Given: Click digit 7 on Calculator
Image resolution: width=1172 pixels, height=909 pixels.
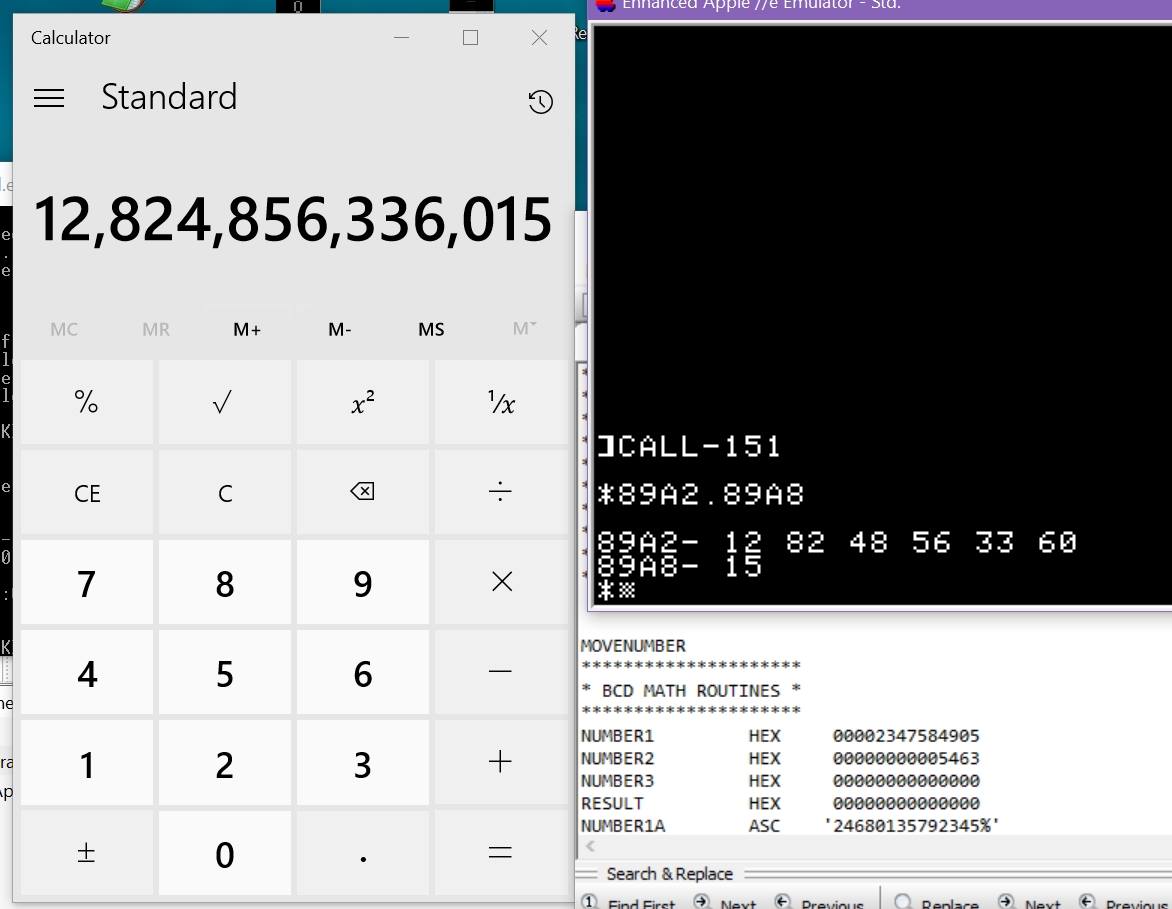Looking at the screenshot, I should click(87, 582).
